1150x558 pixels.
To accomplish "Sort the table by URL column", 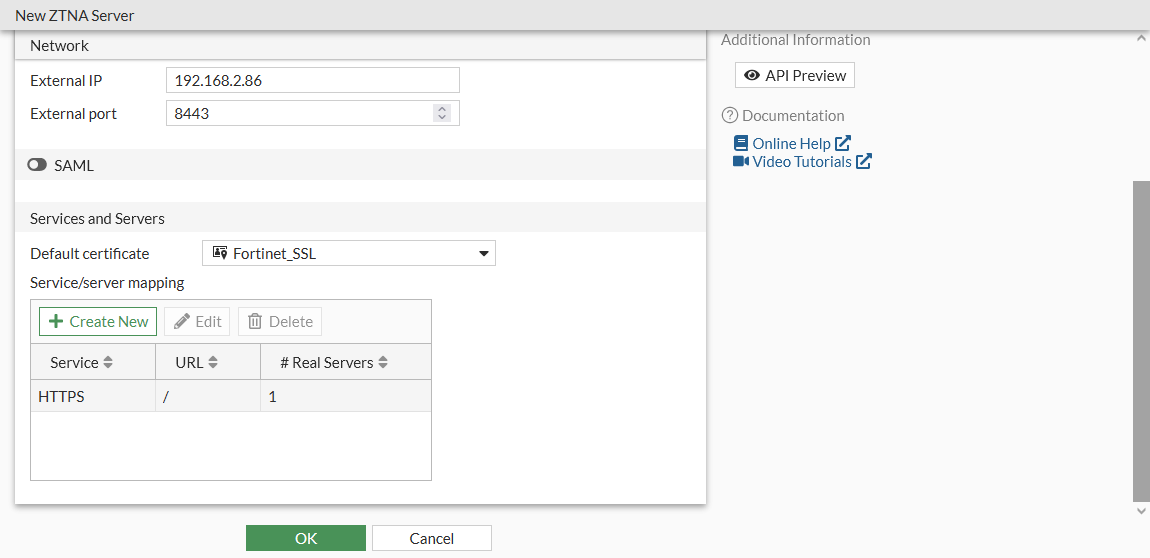I will 213,363.
